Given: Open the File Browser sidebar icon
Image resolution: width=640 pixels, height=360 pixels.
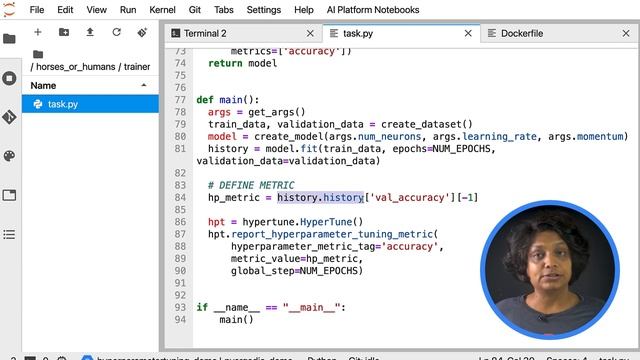Looking at the screenshot, I should coord(9,39).
